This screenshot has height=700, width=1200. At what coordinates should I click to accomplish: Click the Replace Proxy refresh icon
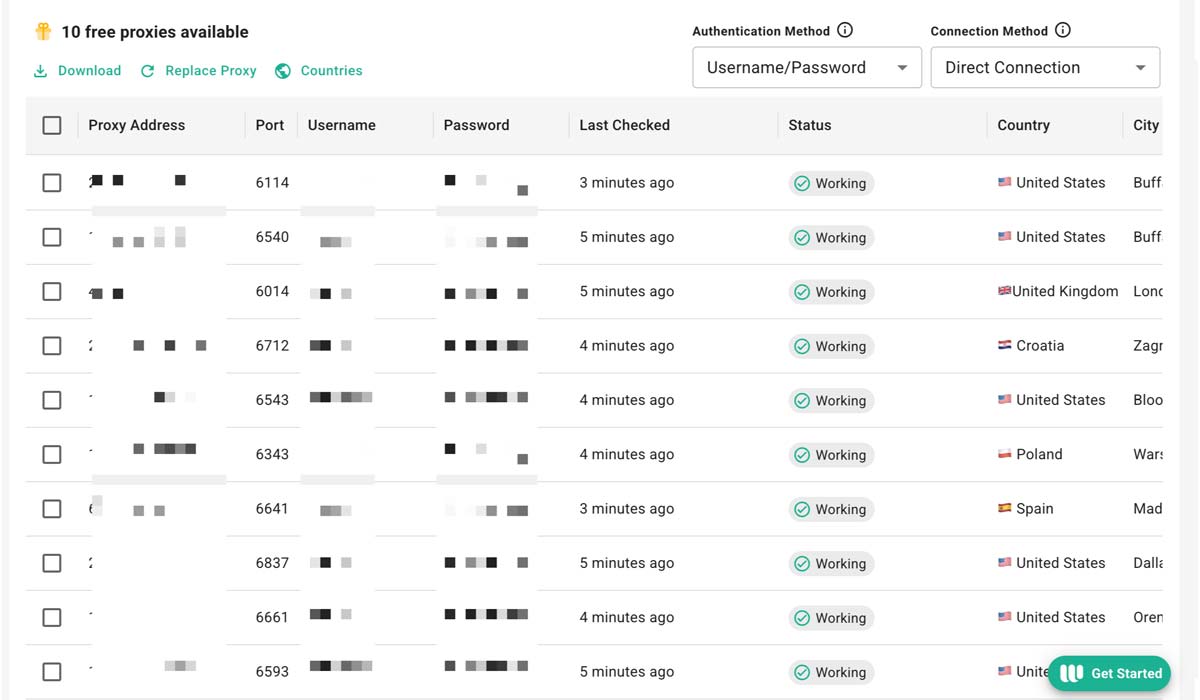[x=148, y=71]
